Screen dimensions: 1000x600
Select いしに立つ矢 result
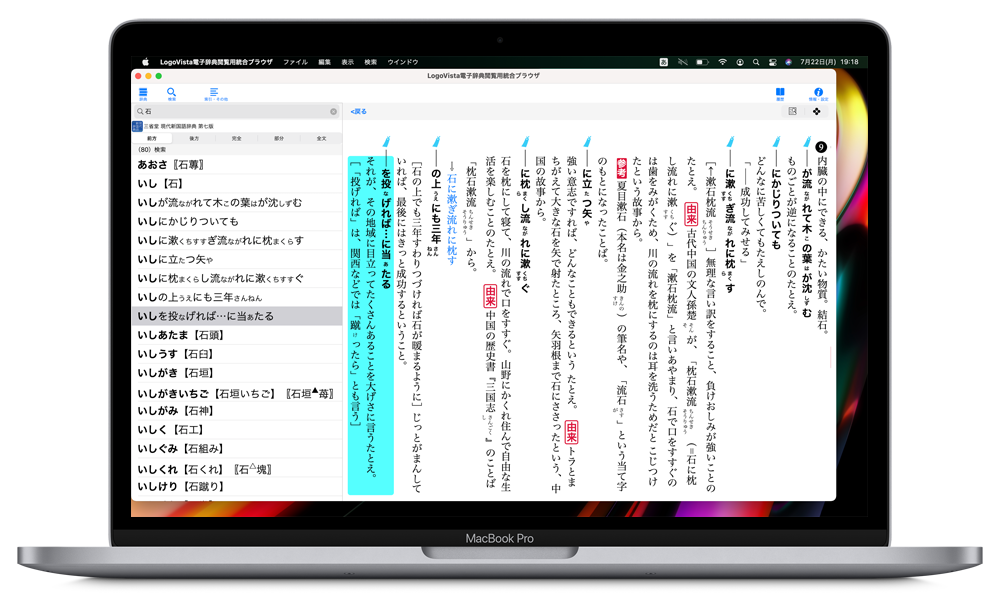tap(237, 260)
